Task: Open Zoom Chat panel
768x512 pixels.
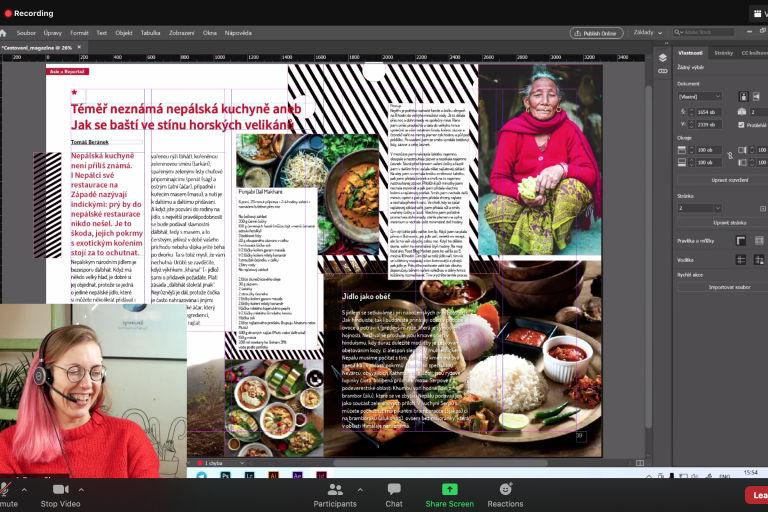Action: 394,494
